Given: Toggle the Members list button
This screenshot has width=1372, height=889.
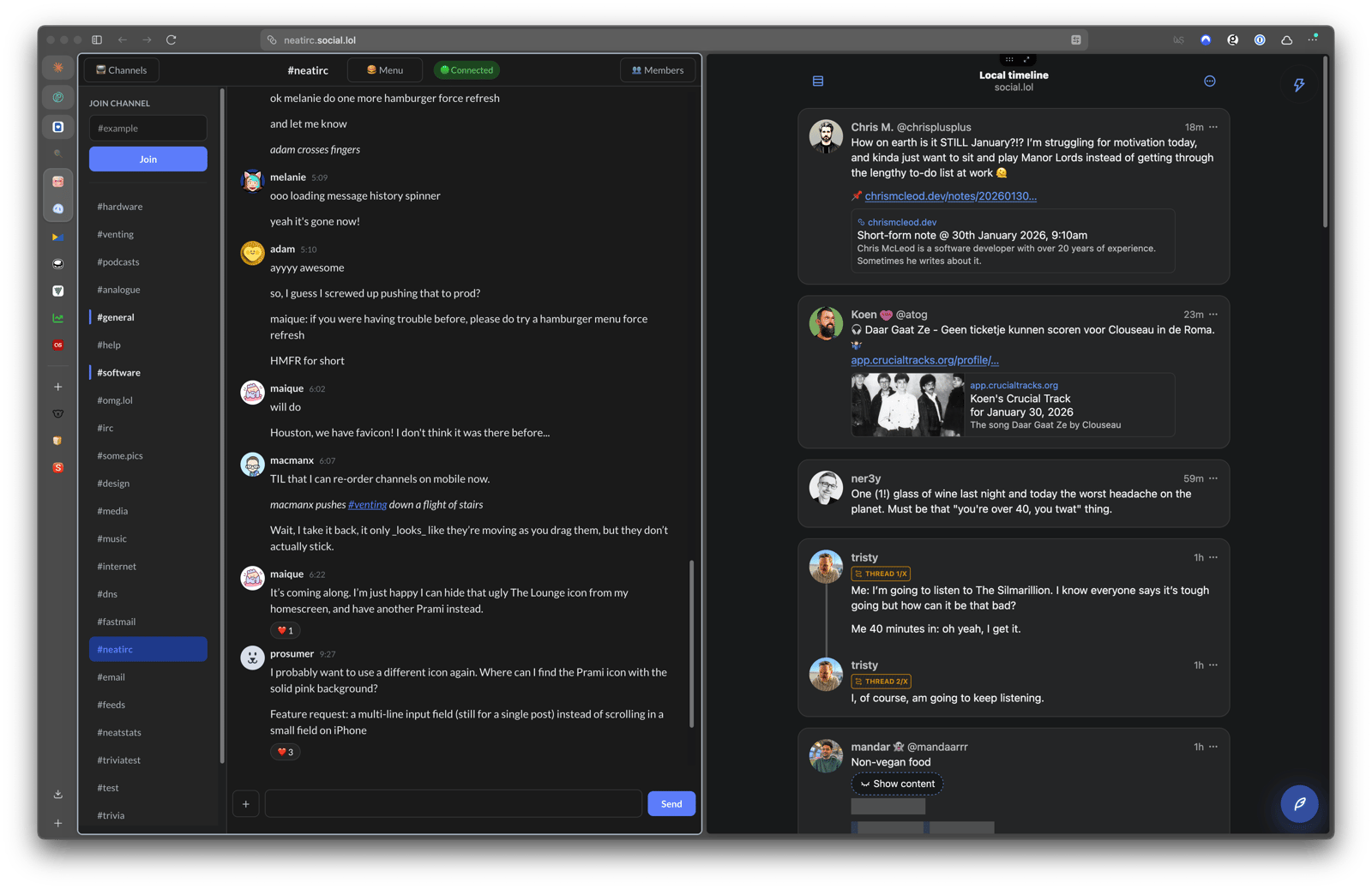Looking at the screenshot, I should coord(658,70).
